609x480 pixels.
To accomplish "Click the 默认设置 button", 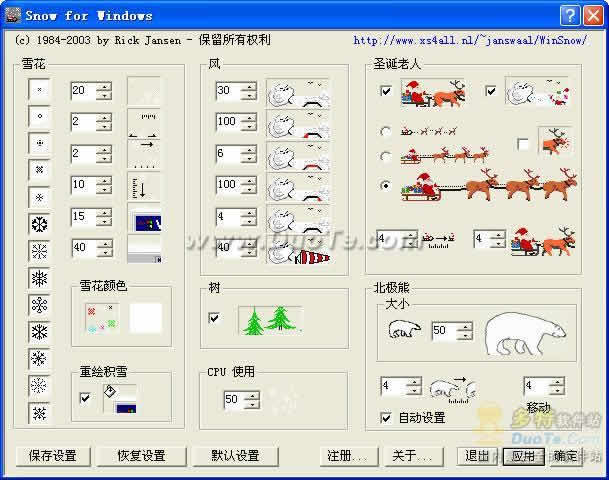I will pyautogui.click(x=235, y=456).
